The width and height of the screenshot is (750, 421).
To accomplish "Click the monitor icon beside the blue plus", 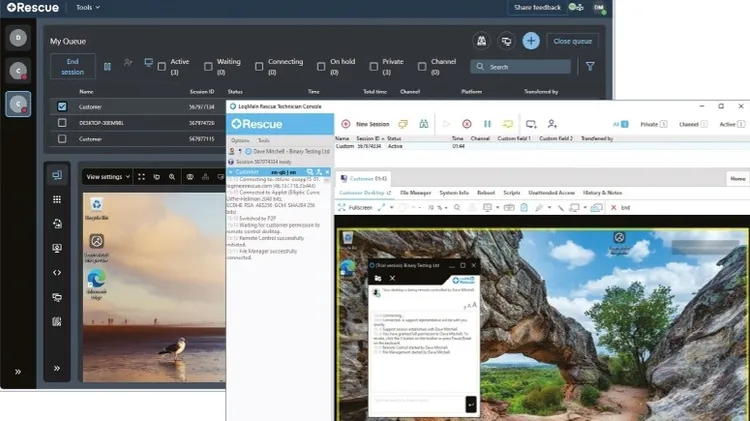I will 506,41.
